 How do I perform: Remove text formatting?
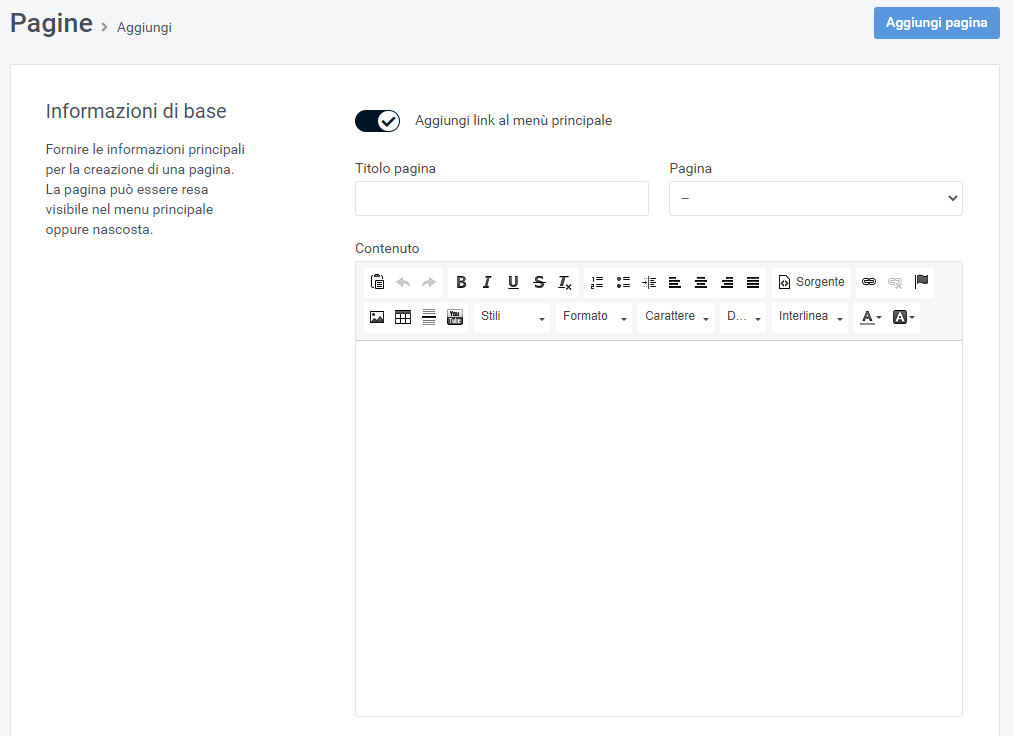[565, 282]
